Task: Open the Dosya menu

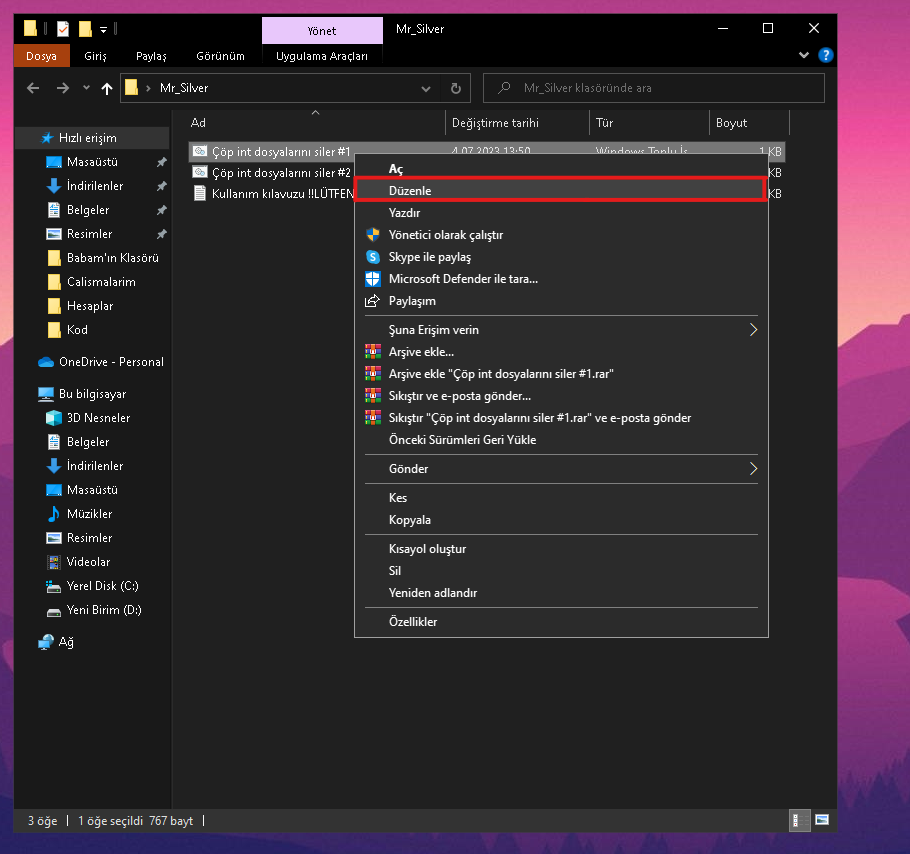Action: click(41, 56)
